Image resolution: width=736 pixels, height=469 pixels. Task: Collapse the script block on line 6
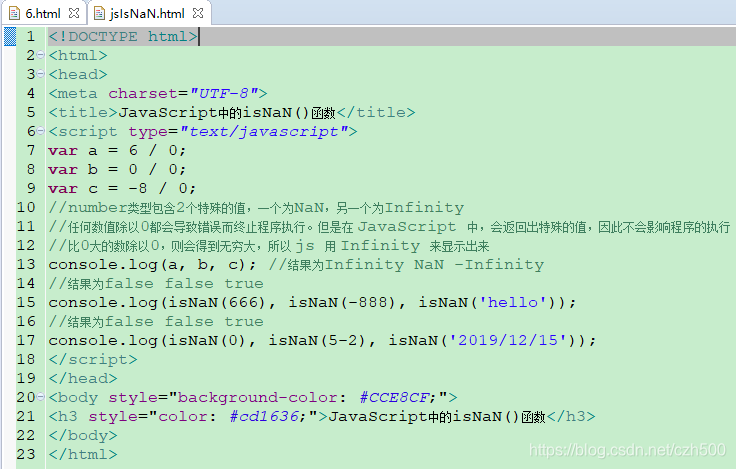coord(40,131)
